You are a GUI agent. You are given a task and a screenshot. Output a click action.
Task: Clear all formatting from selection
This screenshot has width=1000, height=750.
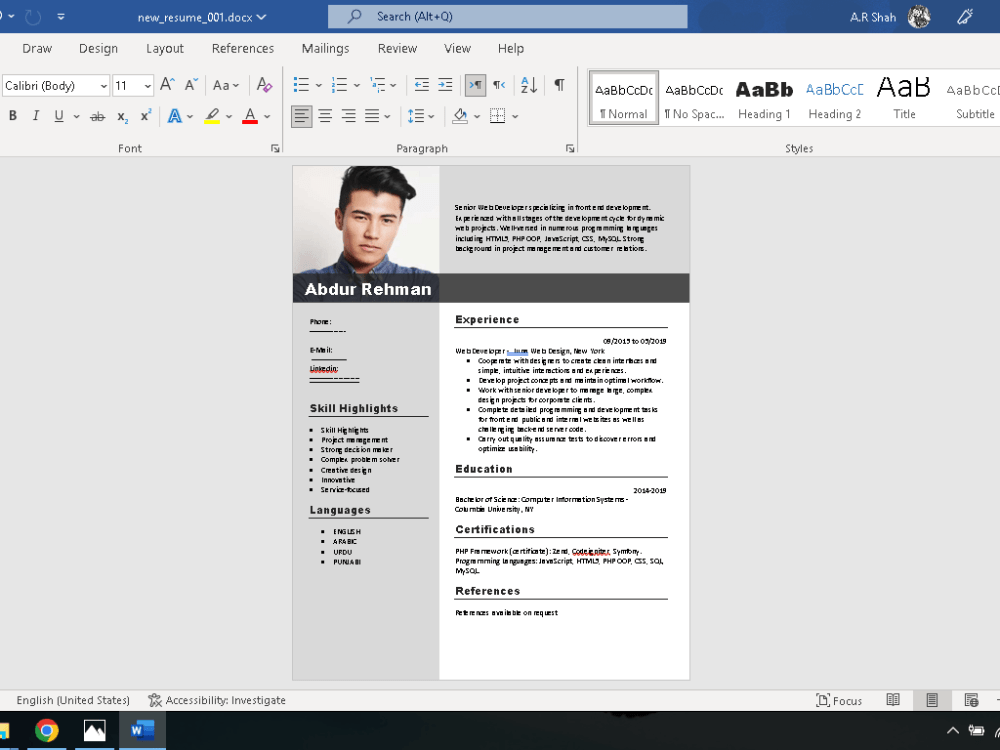(264, 85)
